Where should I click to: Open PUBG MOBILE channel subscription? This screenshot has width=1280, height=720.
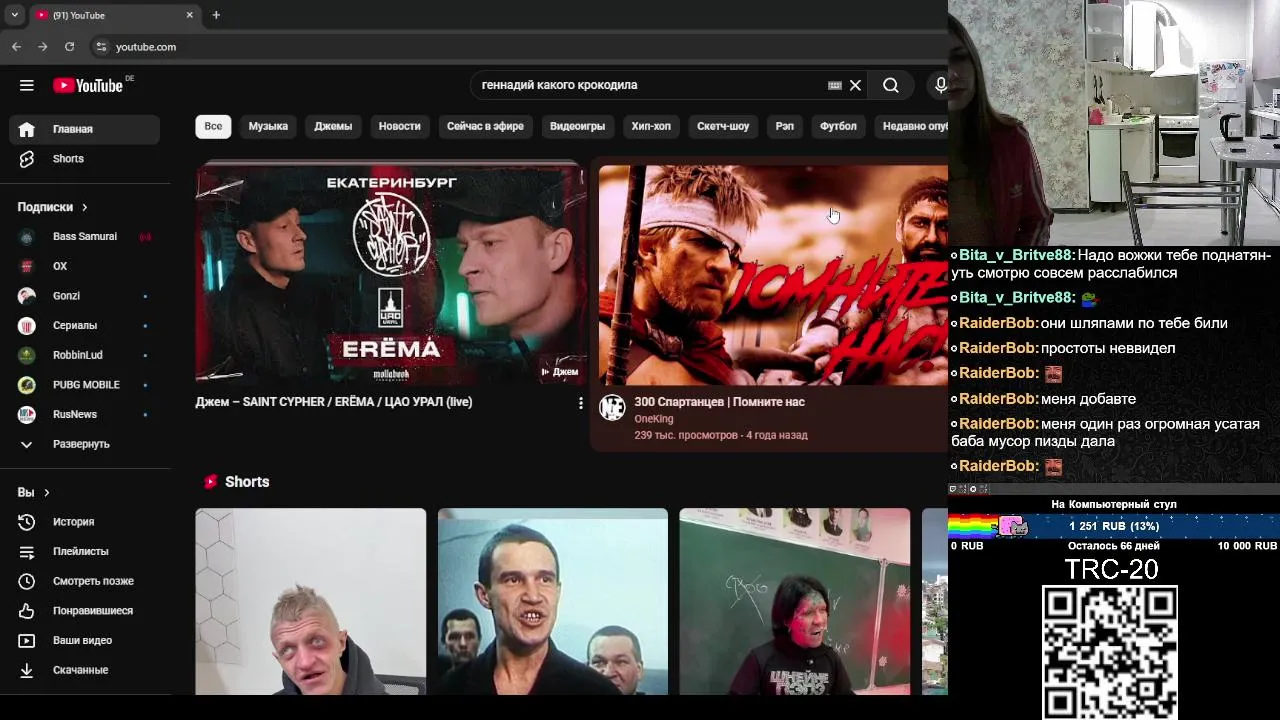85,385
